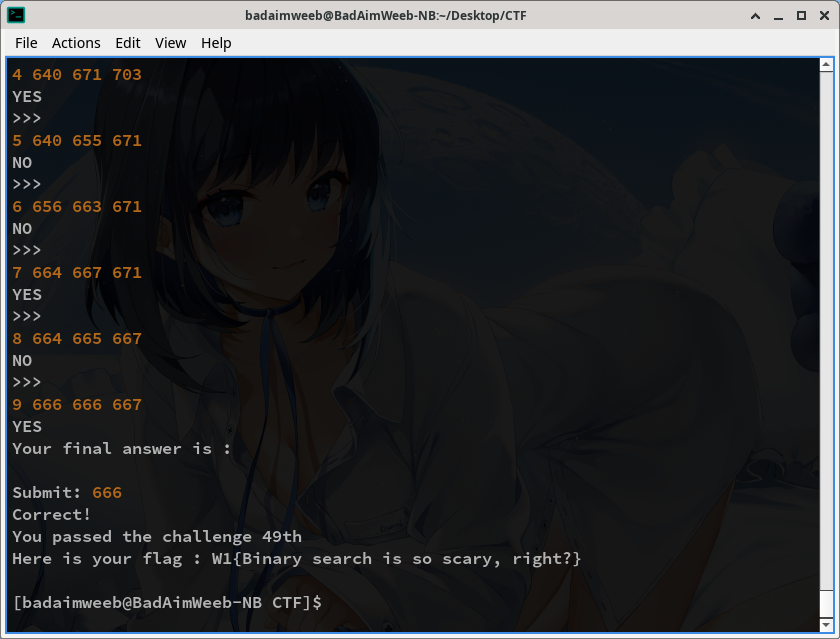Open the Help menu
This screenshot has height=639, width=840.
pos(216,43)
